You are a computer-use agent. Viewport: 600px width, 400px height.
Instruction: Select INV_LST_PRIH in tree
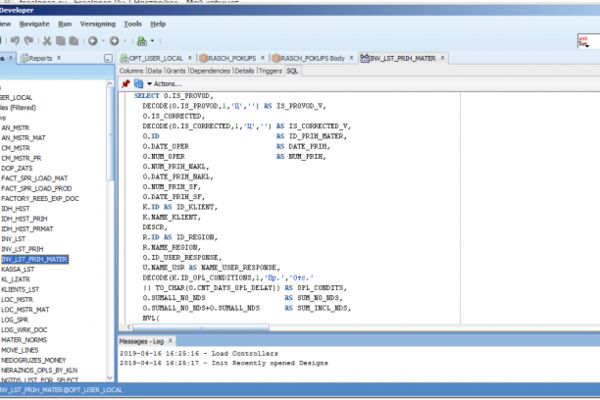(22, 249)
